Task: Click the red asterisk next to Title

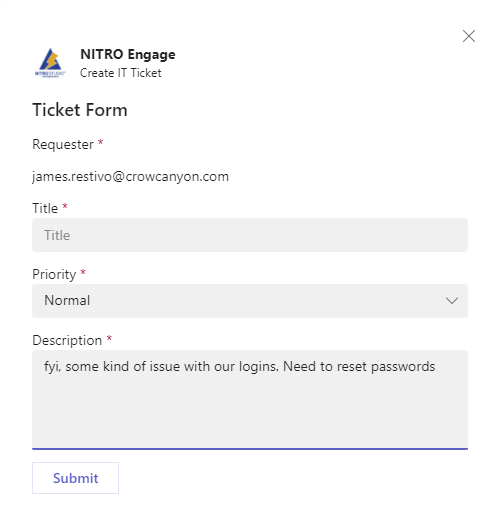Action: (x=65, y=206)
